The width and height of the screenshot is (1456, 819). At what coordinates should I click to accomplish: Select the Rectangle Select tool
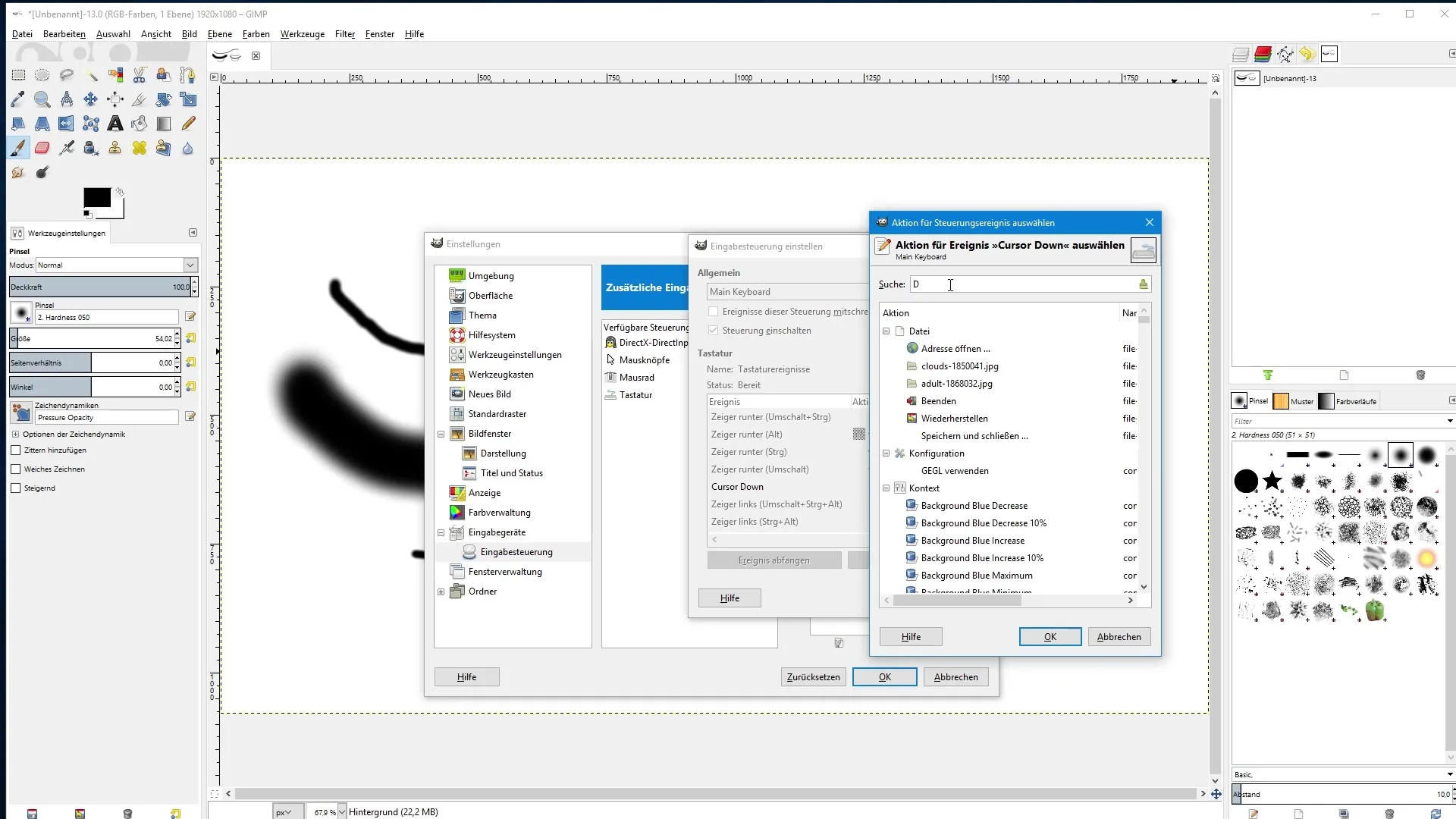point(18,75)
